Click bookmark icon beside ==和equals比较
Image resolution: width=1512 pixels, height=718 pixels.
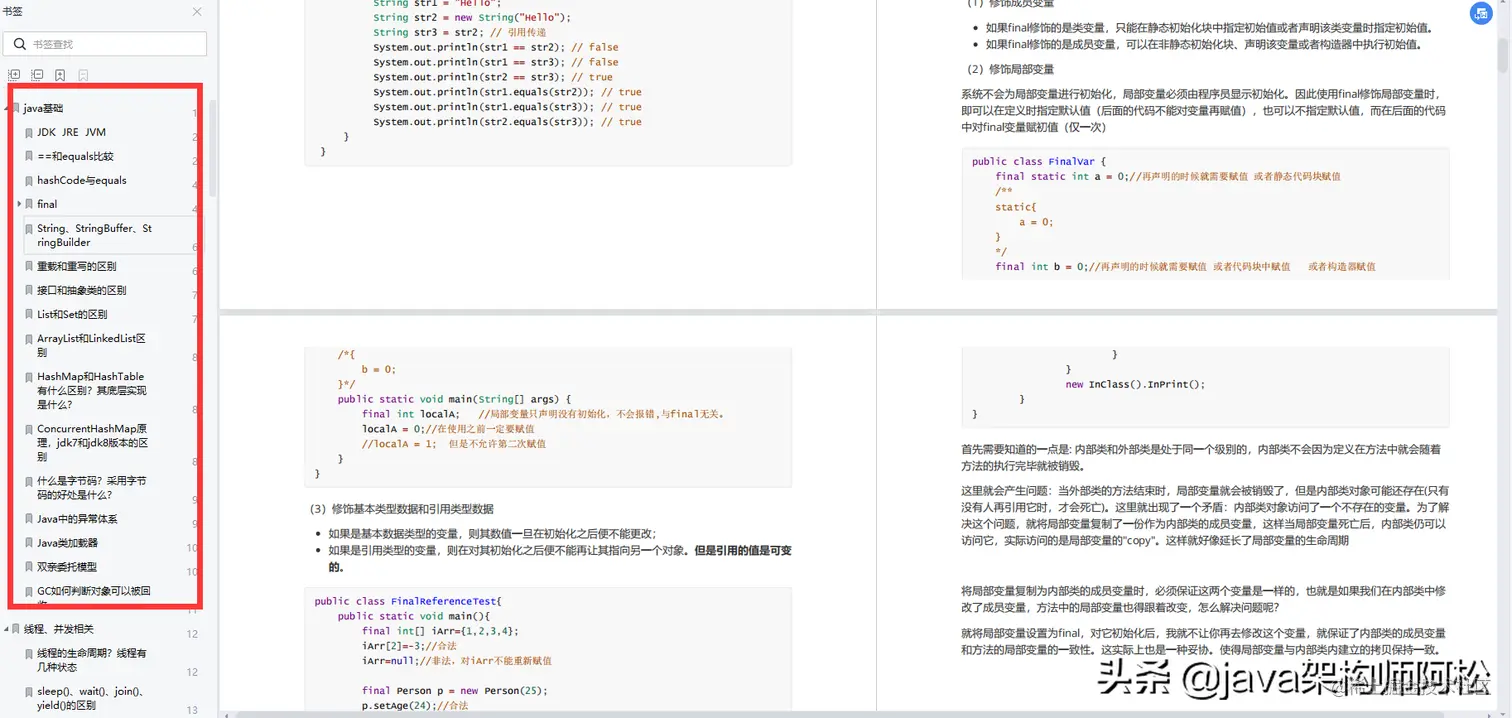pyautogui.click(x=29, y=156)
